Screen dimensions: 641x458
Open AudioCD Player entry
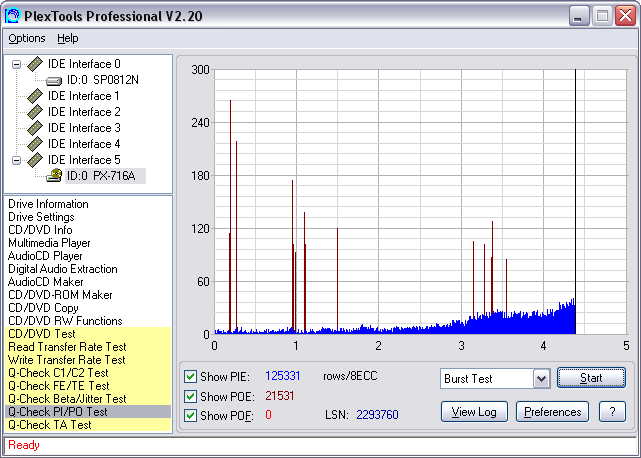(x=45, y=256)
